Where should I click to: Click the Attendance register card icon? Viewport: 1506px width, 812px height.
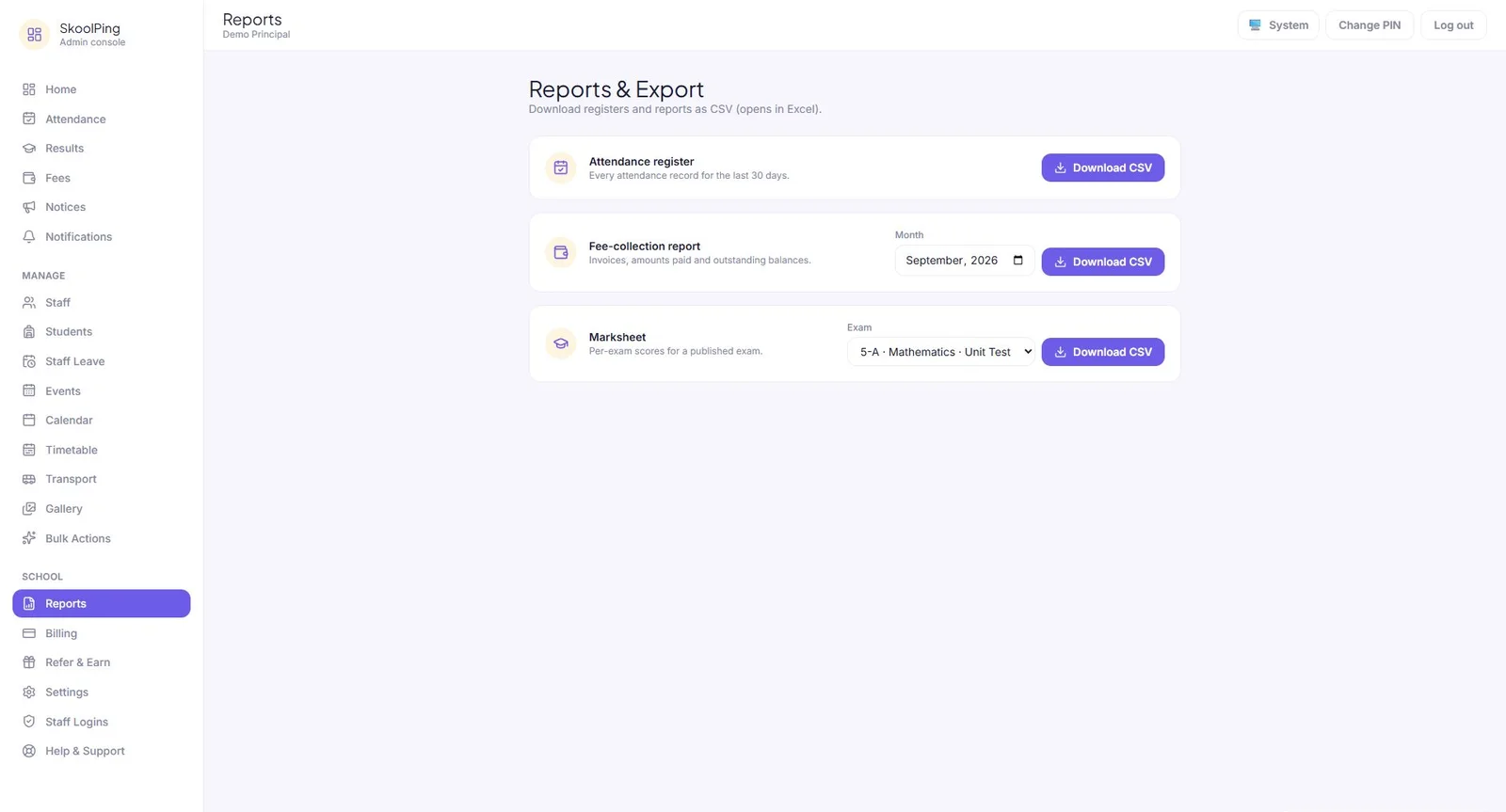point(561,167)
